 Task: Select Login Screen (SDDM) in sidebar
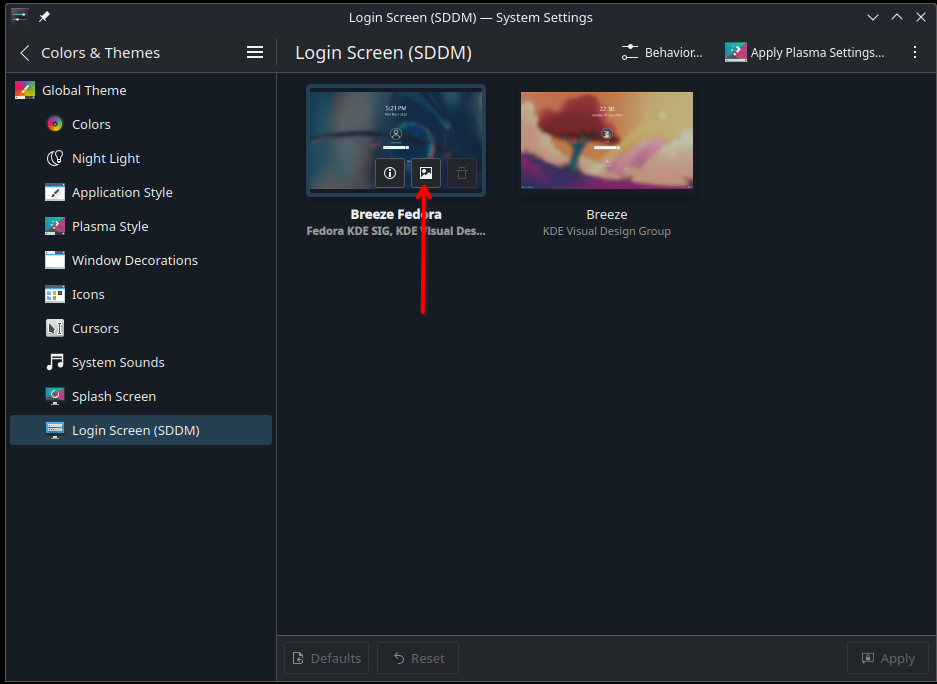(x=141, y=430)
